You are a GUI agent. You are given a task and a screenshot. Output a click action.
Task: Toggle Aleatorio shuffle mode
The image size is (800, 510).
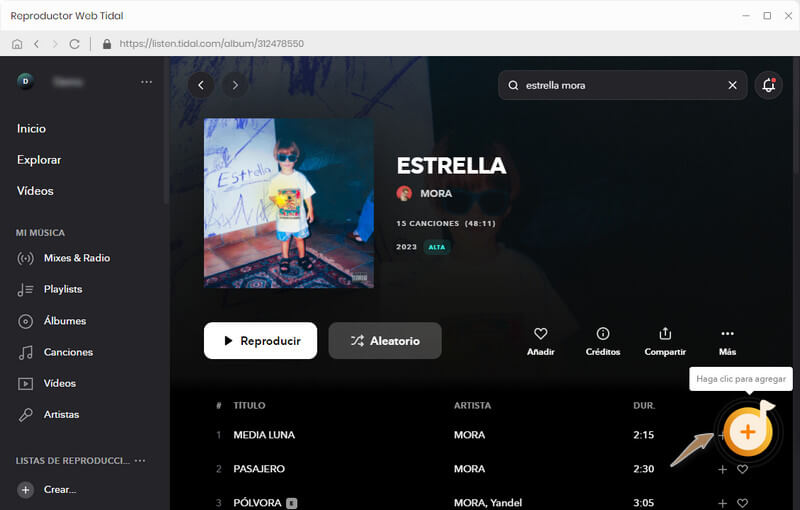coord(385,341)
